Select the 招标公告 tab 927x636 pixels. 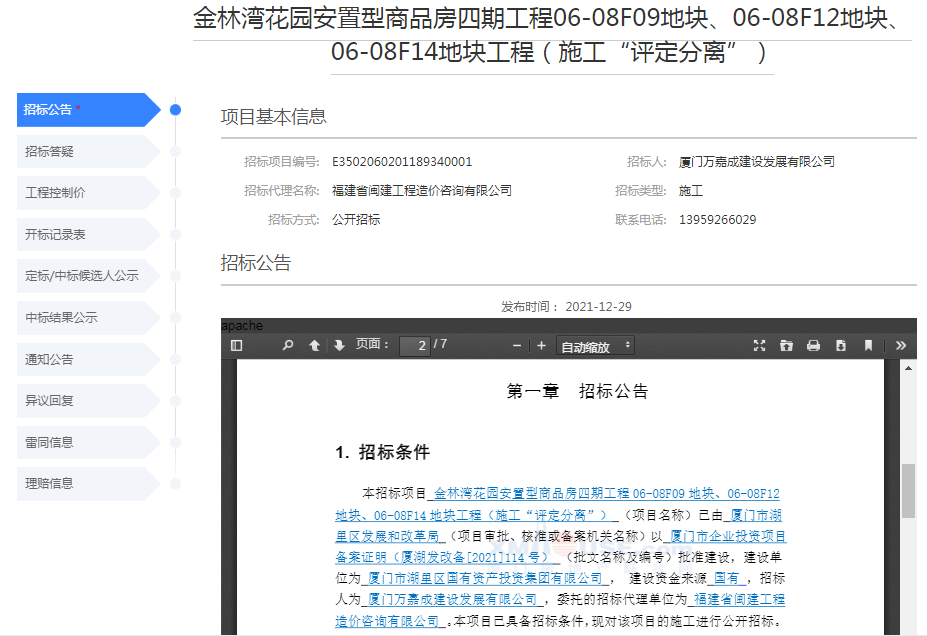(89, 110)
